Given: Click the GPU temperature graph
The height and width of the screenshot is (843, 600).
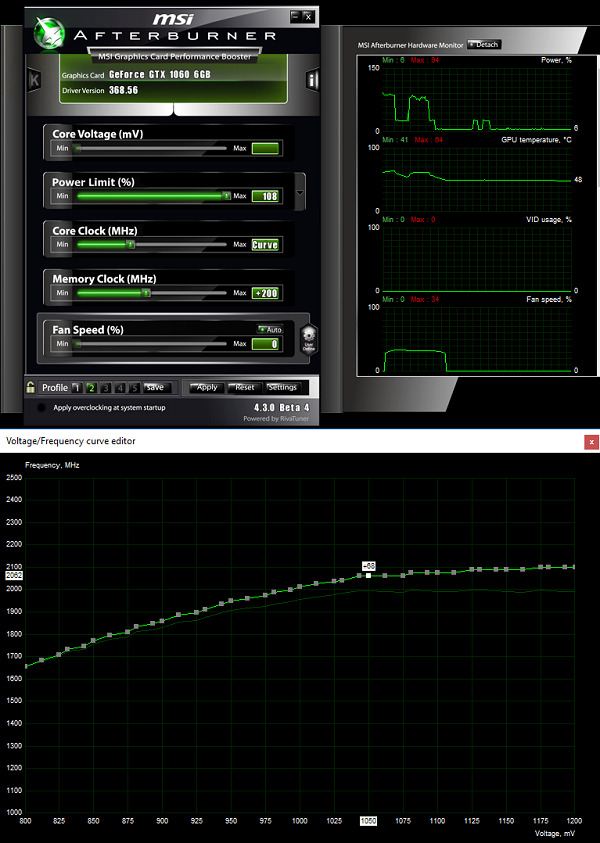Looking at the screenshot, I should click(477, 179).
